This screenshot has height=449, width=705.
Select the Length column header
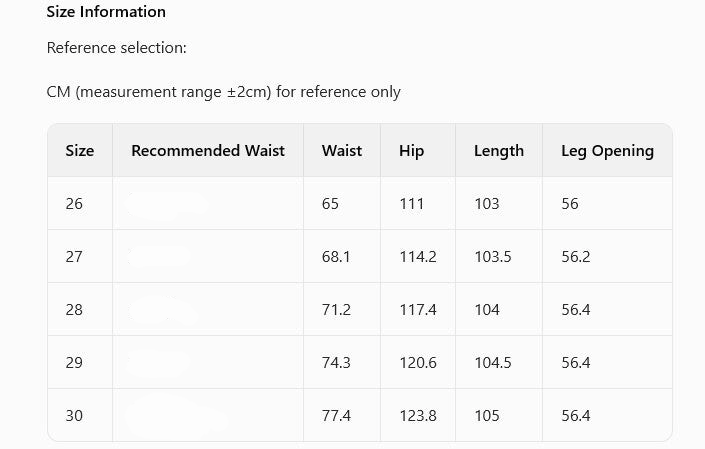(x=499, y=151)
